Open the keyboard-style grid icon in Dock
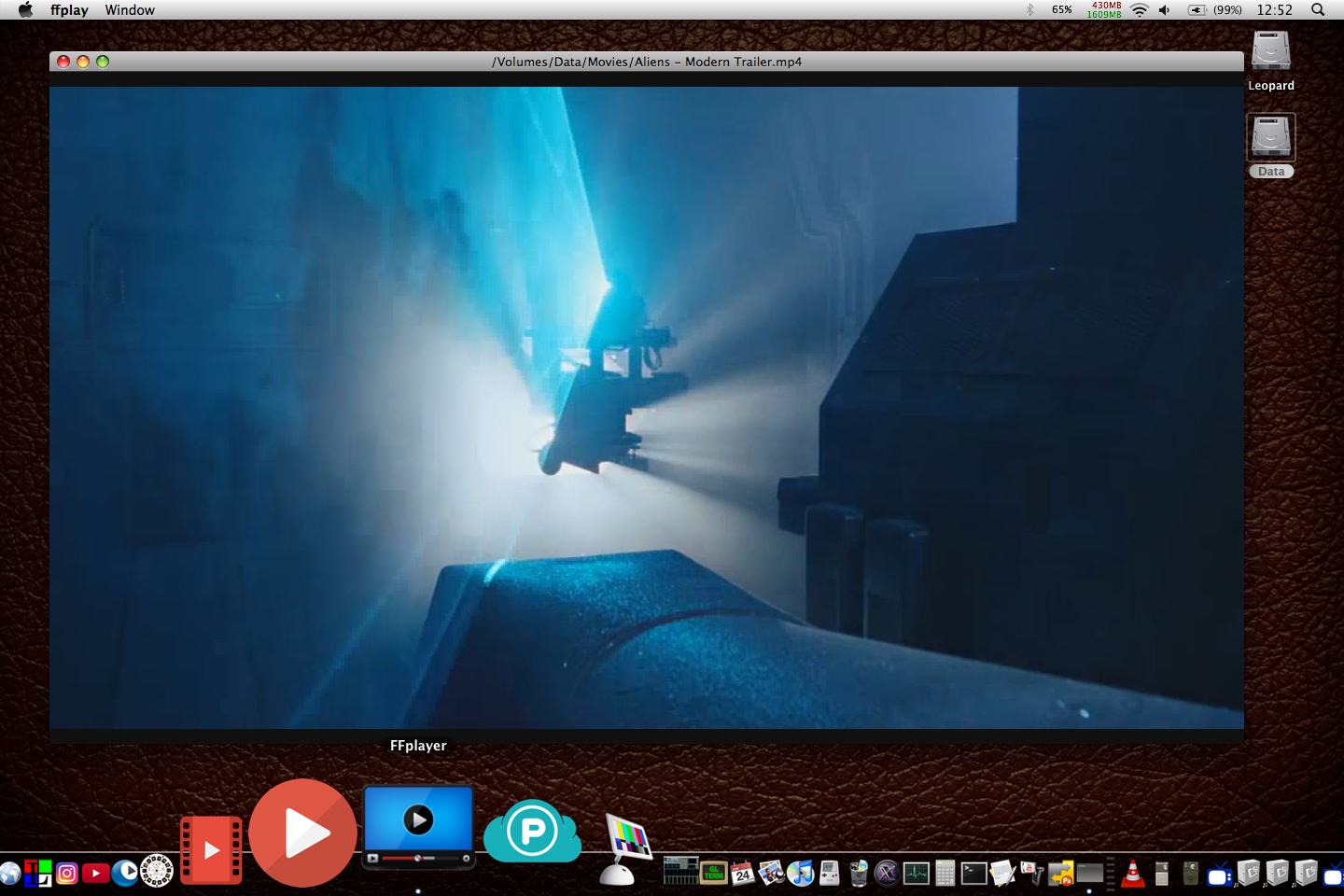 [680, 871]
